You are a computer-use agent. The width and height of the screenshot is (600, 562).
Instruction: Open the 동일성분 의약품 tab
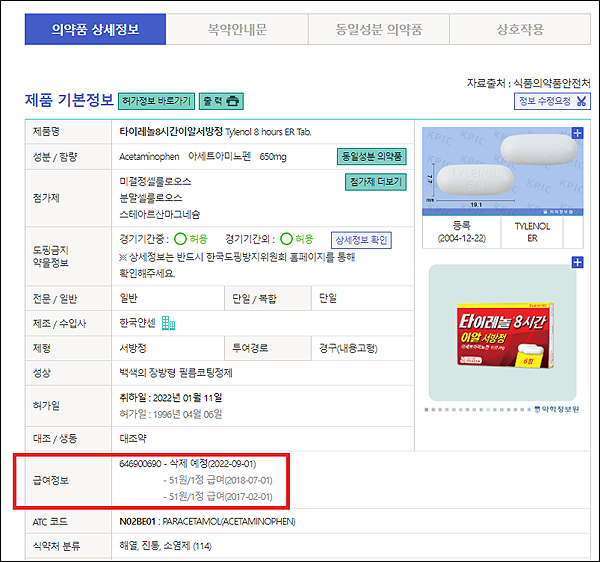pyautogui.click(x=379, y=29)
